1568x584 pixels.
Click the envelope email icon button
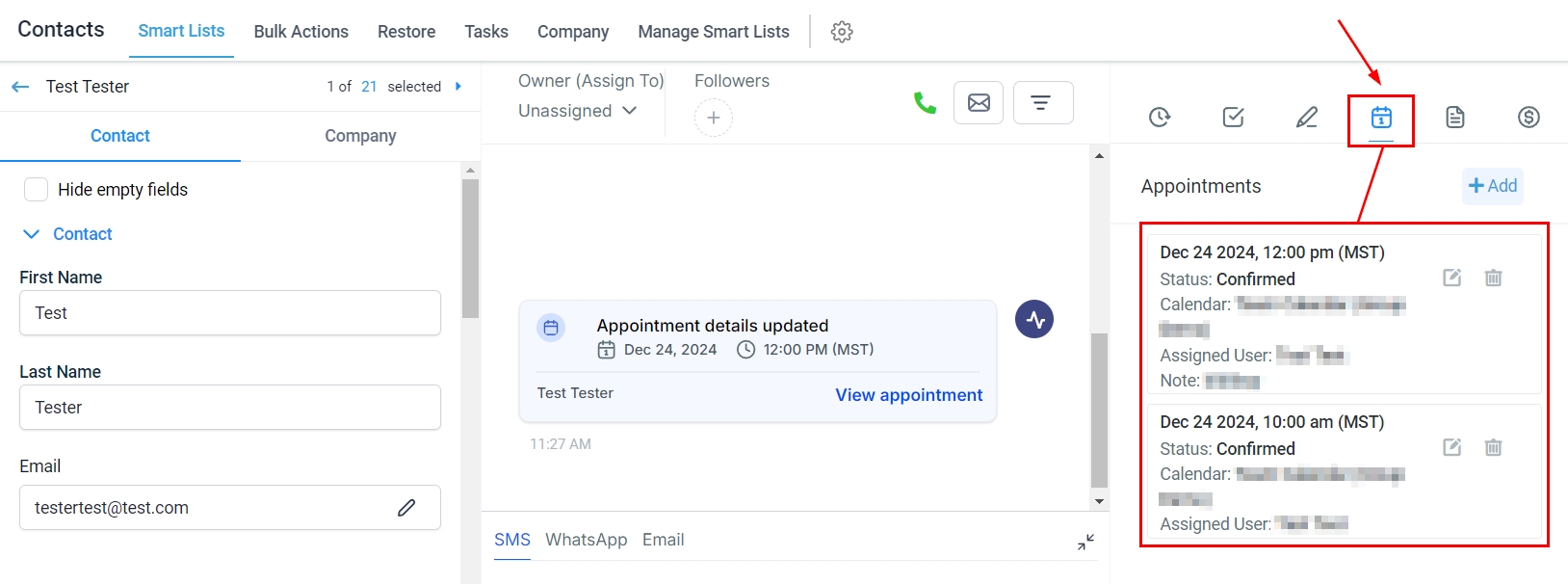click(x=979, y=103)
